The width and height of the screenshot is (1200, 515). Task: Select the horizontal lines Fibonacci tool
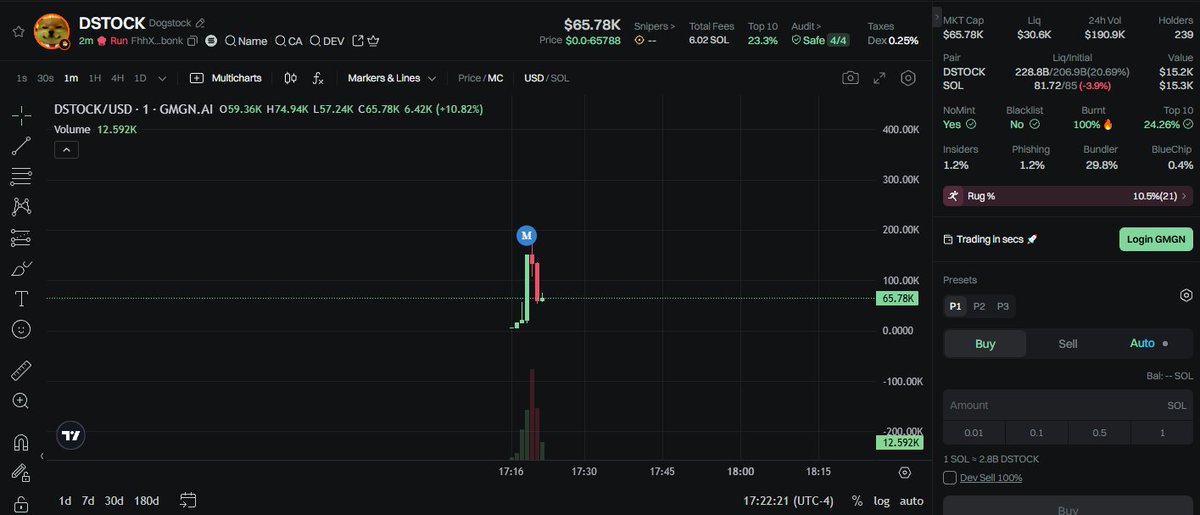(x=21, y=177)
